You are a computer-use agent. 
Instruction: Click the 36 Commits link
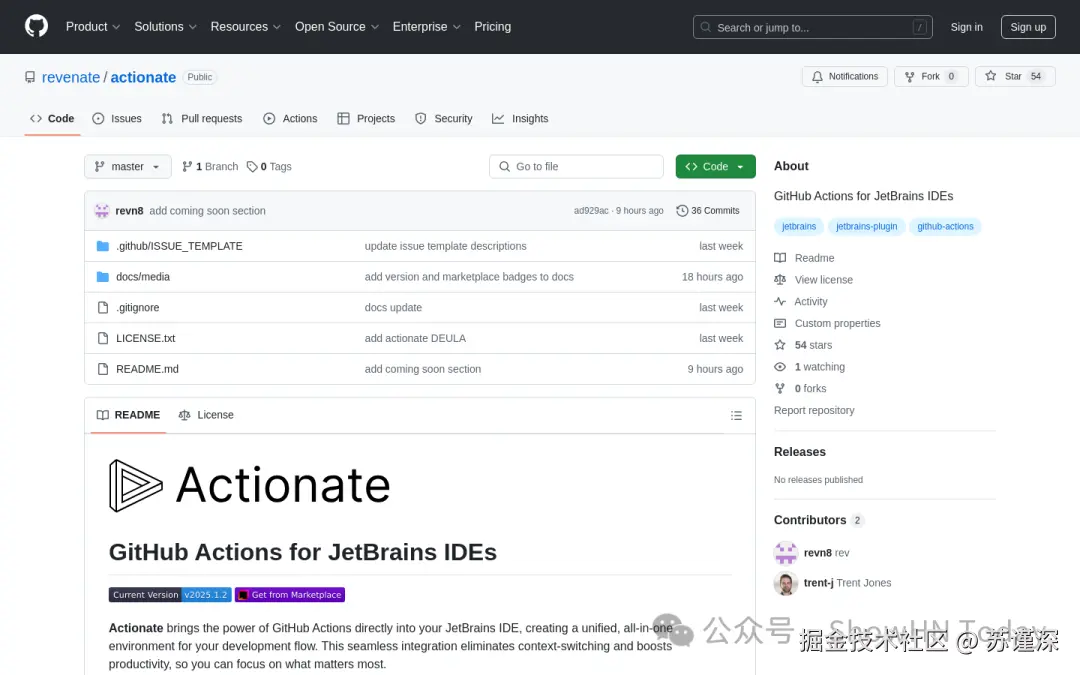click(708, 211)
